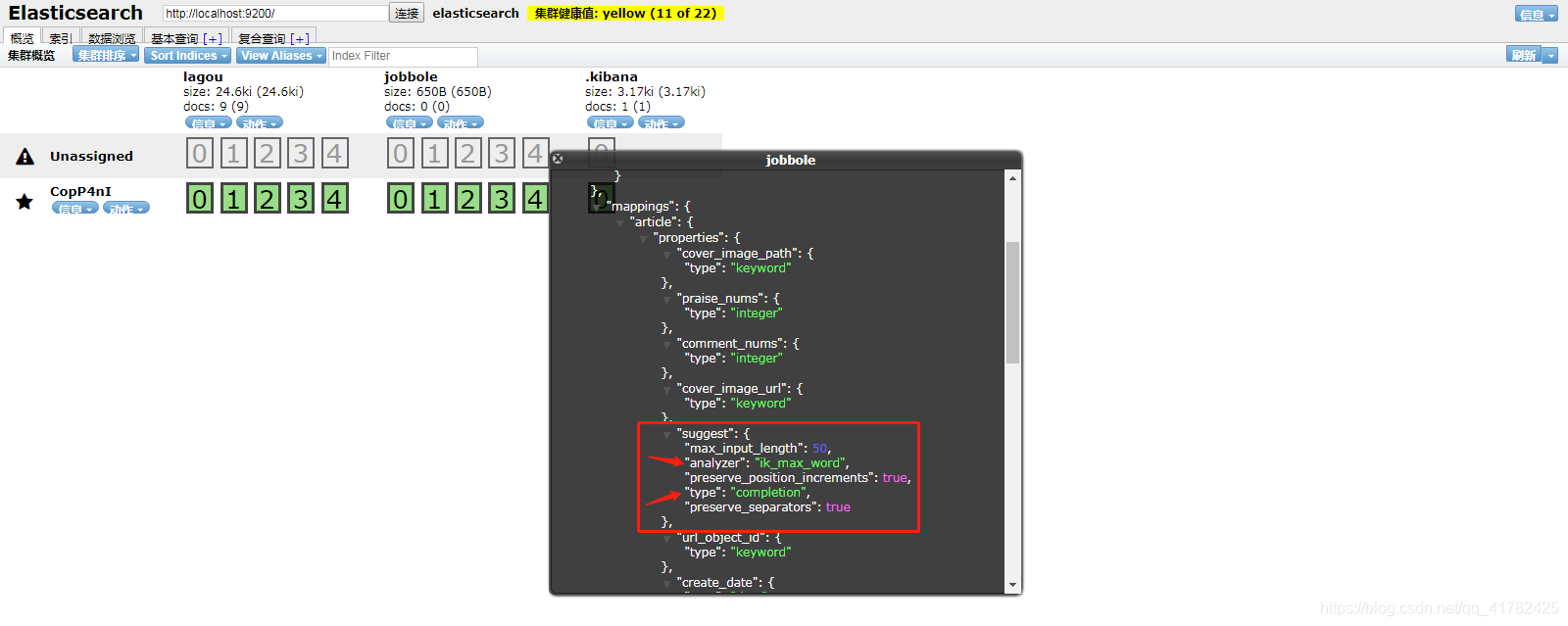Click popup scrollbar down arrow
The width and height of the screenshot is (1568, 626).
[x=1012, y=585]
